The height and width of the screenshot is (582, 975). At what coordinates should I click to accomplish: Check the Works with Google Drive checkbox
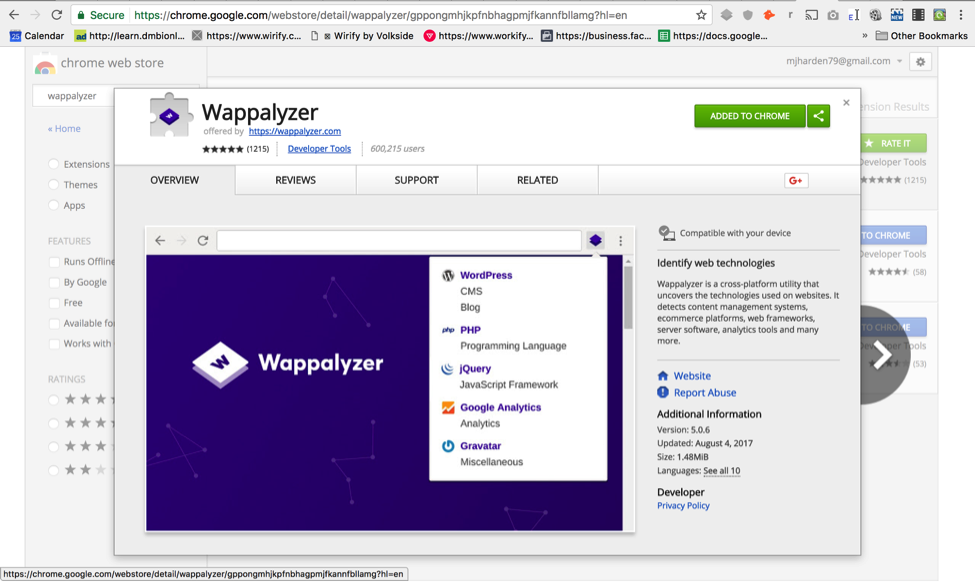(54, 344)
